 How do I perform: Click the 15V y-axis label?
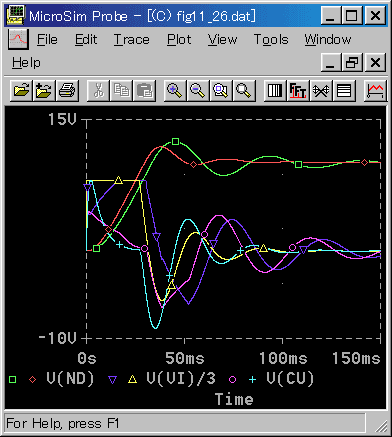click(62, 119)
